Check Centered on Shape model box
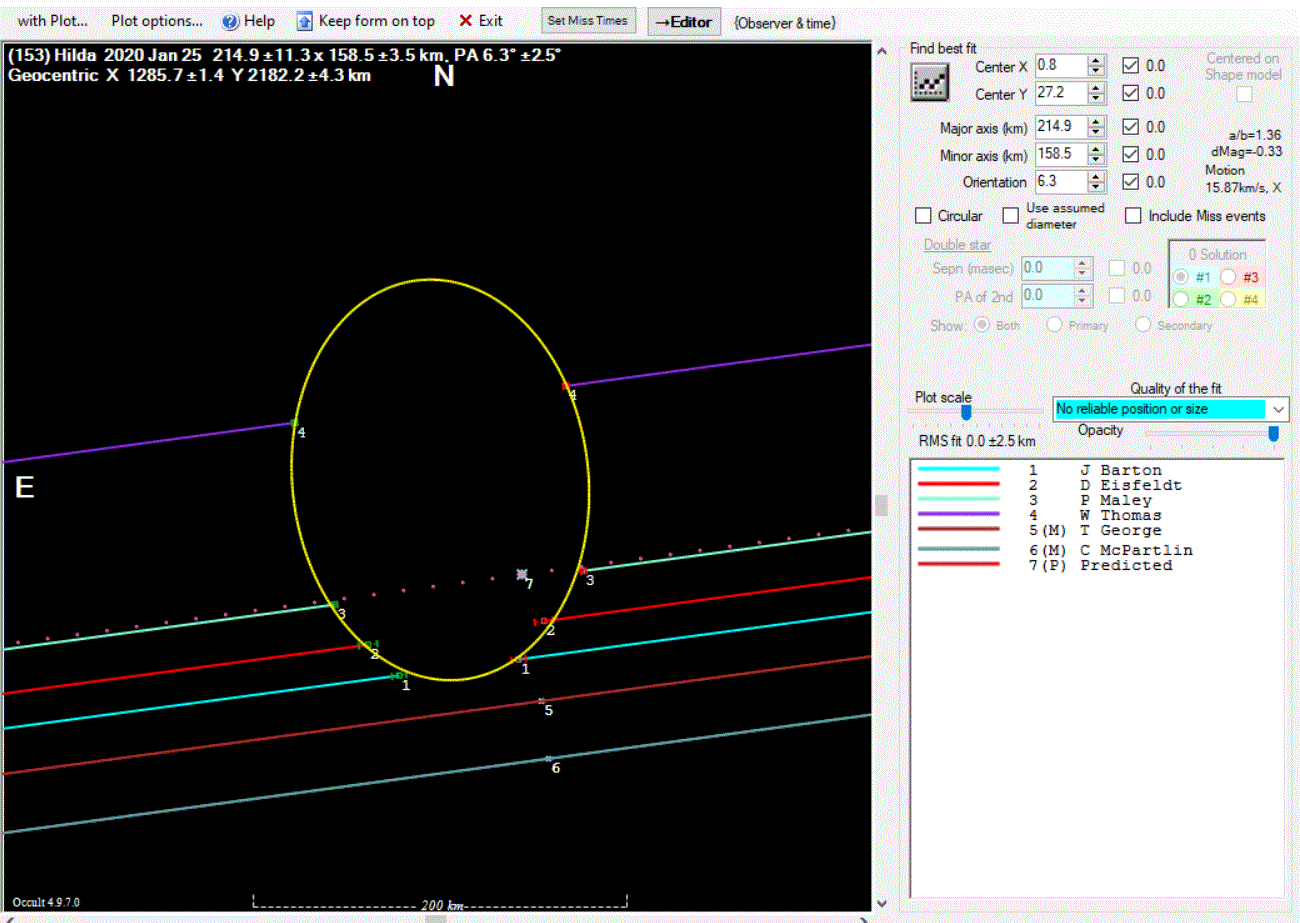This screenshot has height=923, width=1300. [1244, 94]
